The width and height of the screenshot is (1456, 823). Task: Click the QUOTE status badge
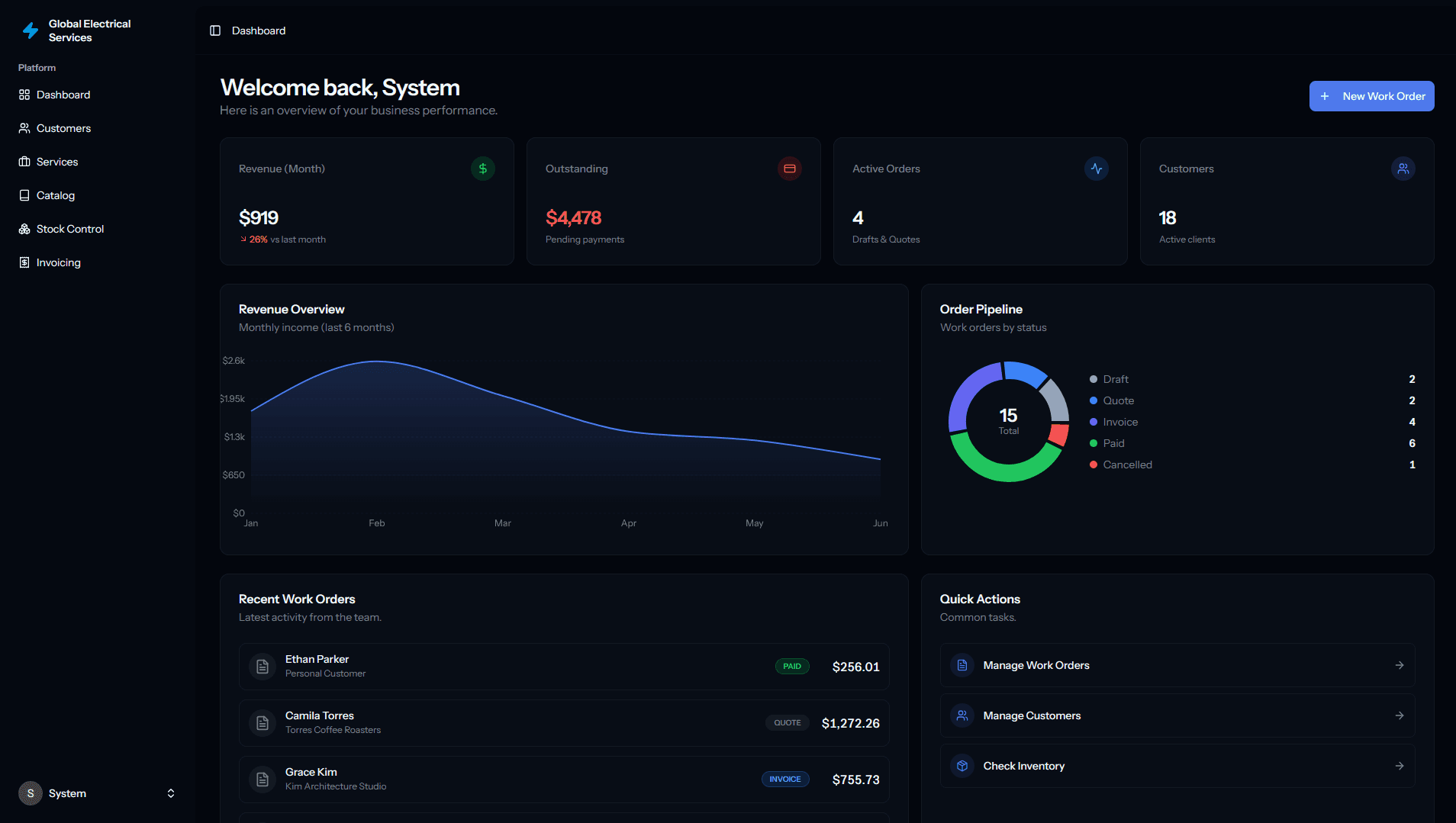788,722
